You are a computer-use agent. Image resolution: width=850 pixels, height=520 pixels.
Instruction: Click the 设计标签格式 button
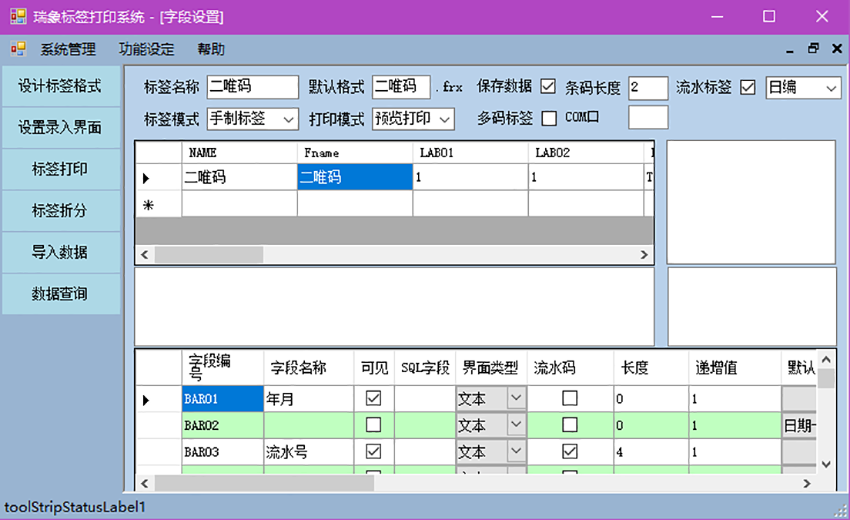tap(60, 86)
